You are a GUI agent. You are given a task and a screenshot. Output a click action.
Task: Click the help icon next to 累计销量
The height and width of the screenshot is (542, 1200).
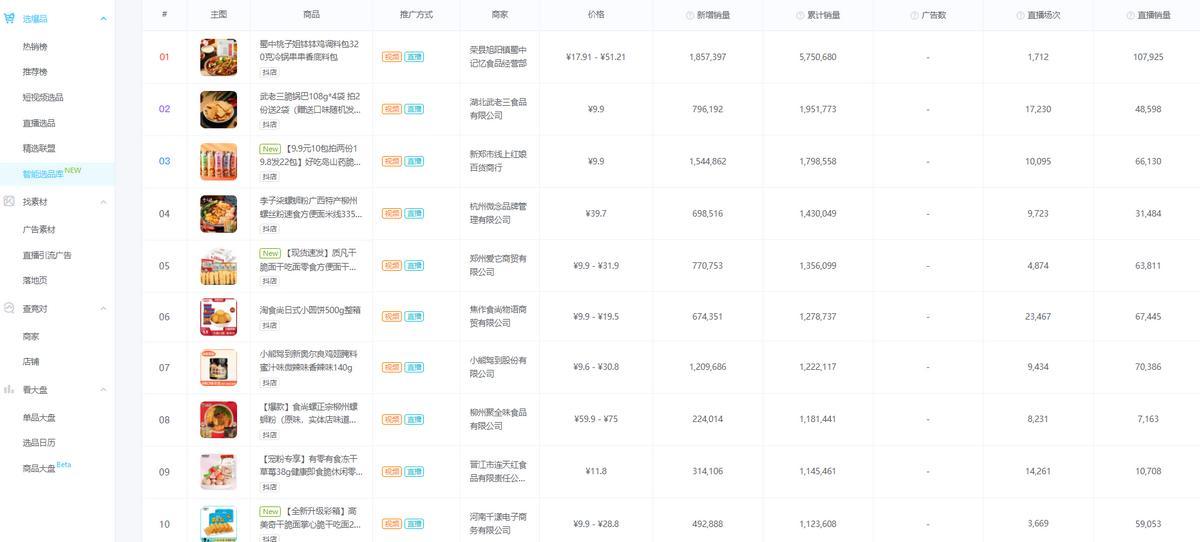click(800, 15)
